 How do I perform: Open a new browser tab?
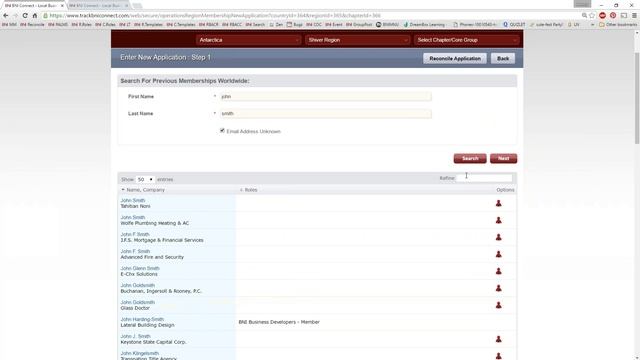tap(138, 6)
